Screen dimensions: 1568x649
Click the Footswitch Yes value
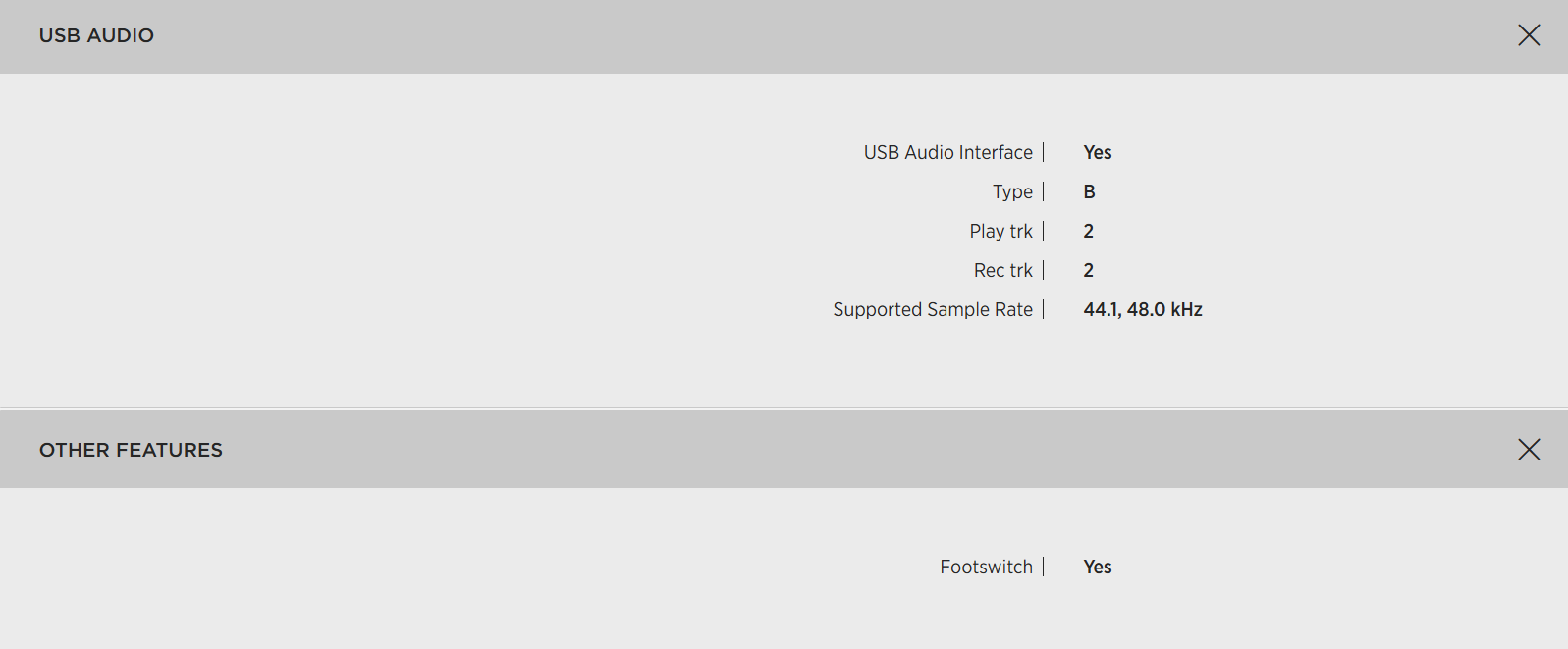[x=1097, y=567]
